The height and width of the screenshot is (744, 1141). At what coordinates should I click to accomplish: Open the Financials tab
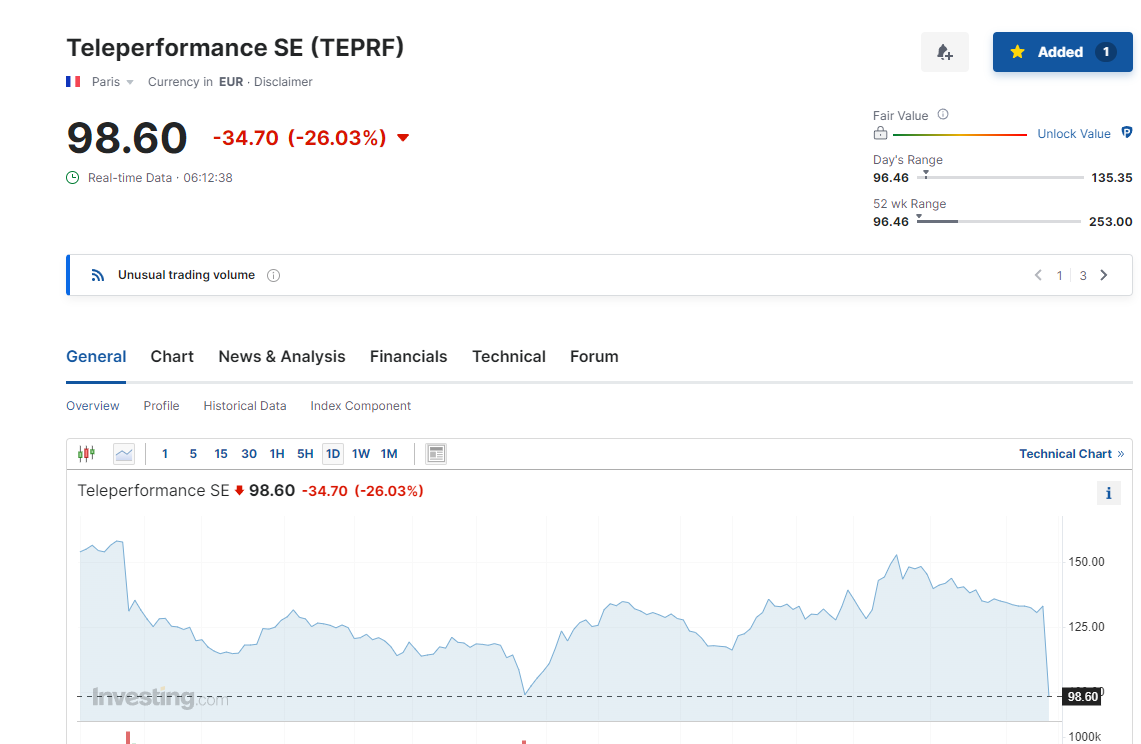408,357
